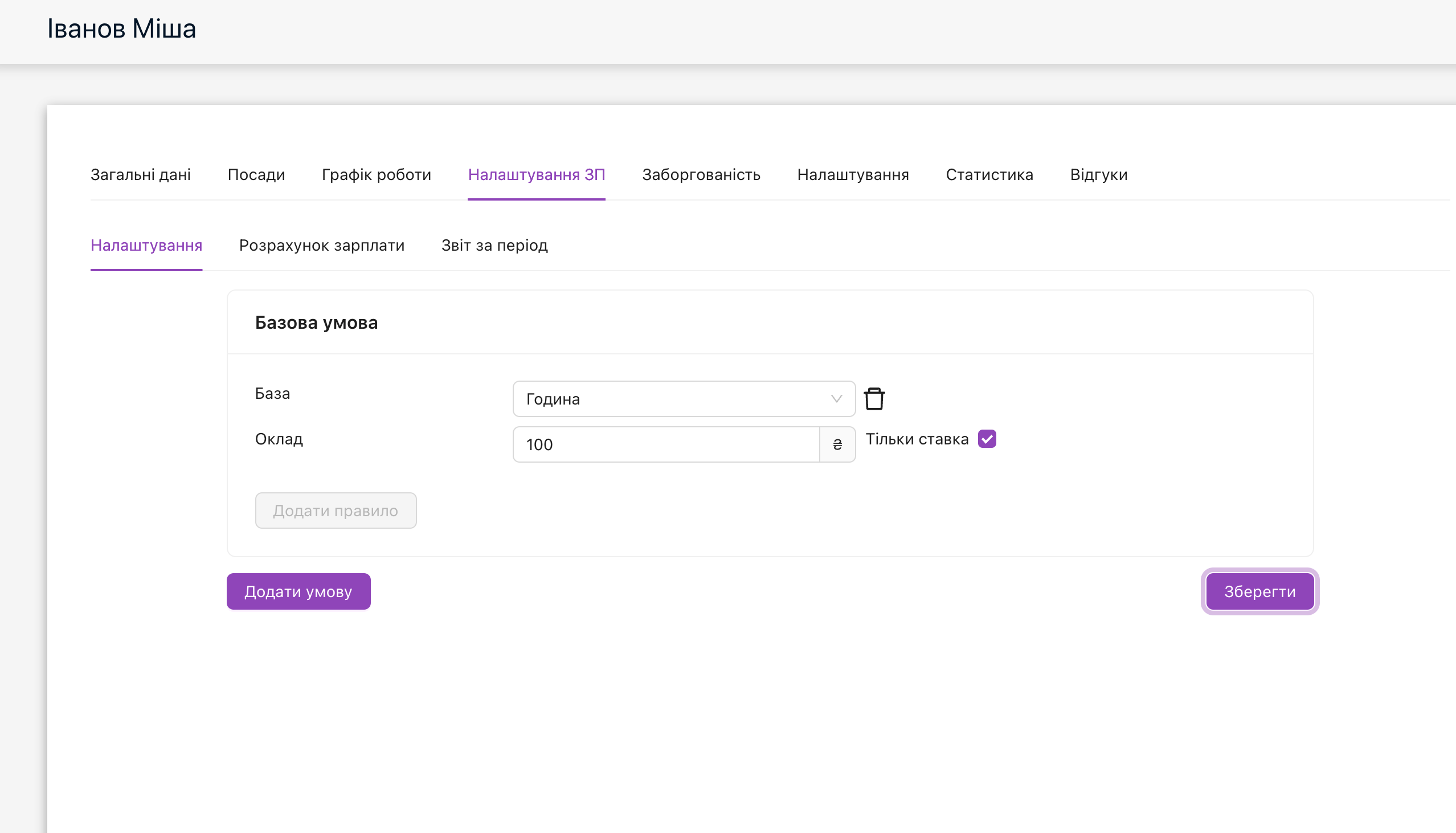Open the Посади tab
Viewport: 1456px width, 833px height.
[256, 174]
